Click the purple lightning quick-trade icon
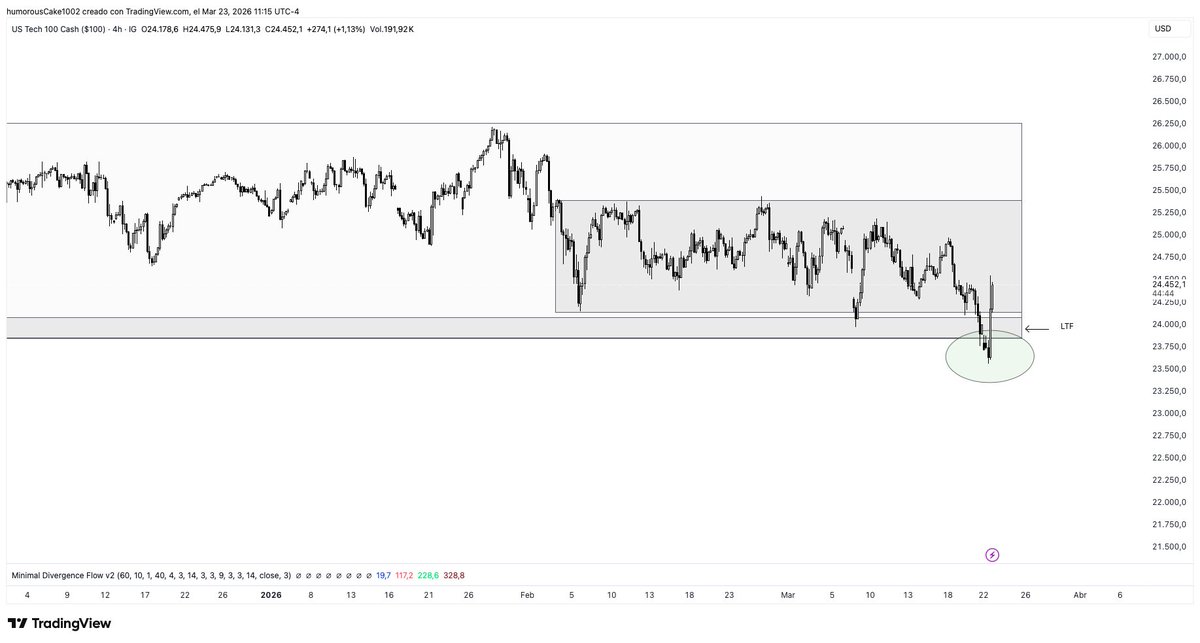Viewport: 1200px width, 643px height. tap(992, 554)
